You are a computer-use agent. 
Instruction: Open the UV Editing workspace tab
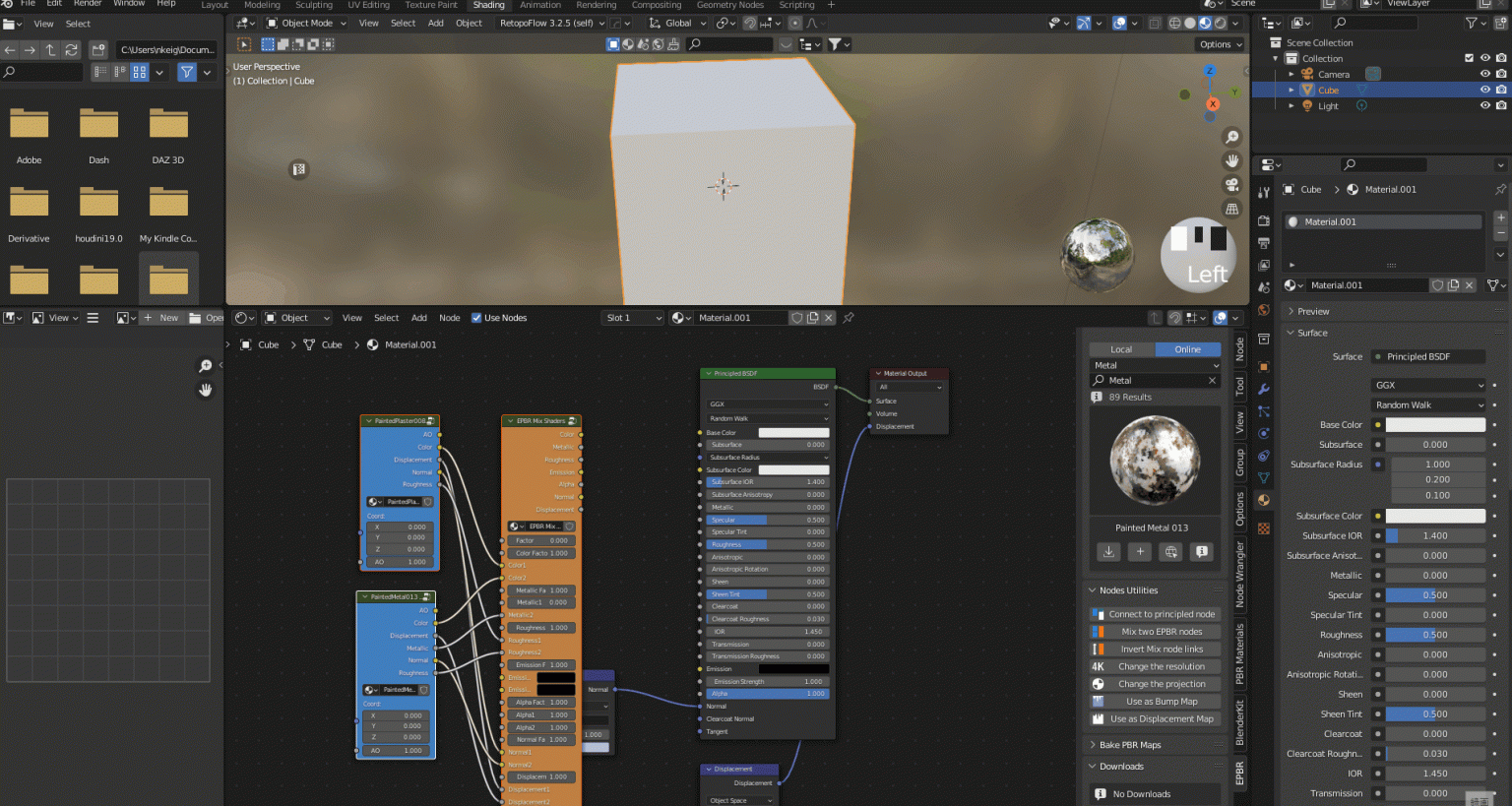coord(368,5)
